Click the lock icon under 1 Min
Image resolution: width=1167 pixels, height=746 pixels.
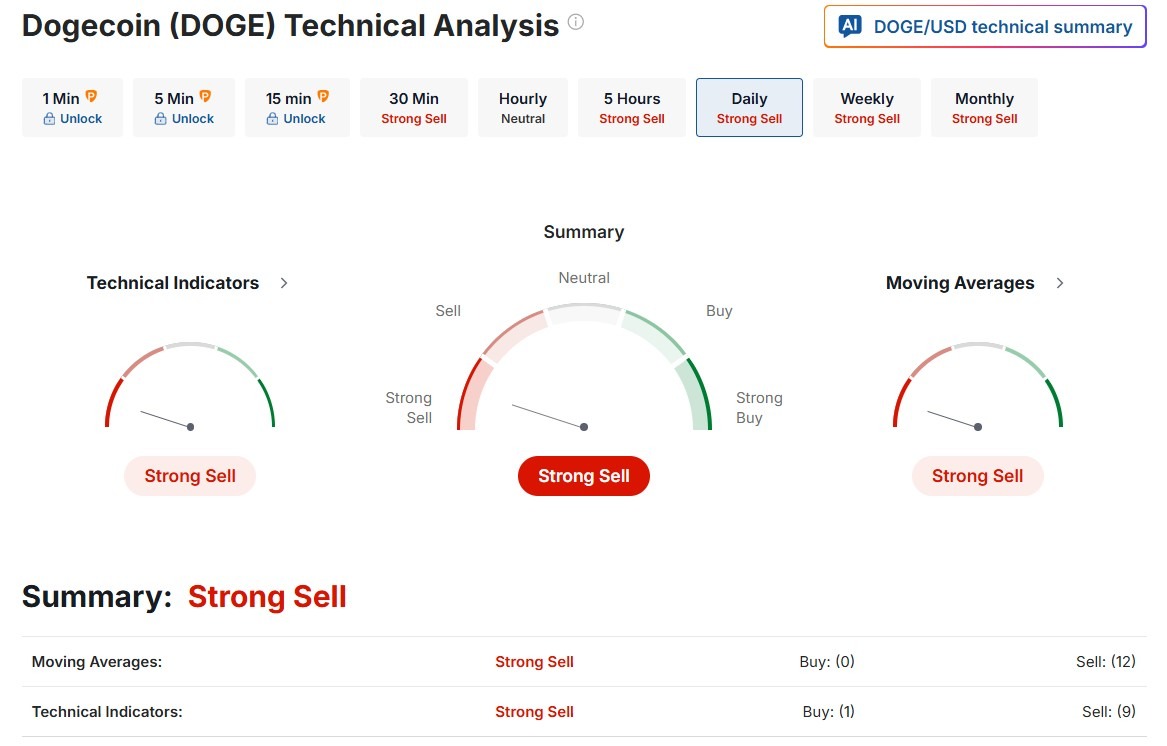click(x=49, y=119)
